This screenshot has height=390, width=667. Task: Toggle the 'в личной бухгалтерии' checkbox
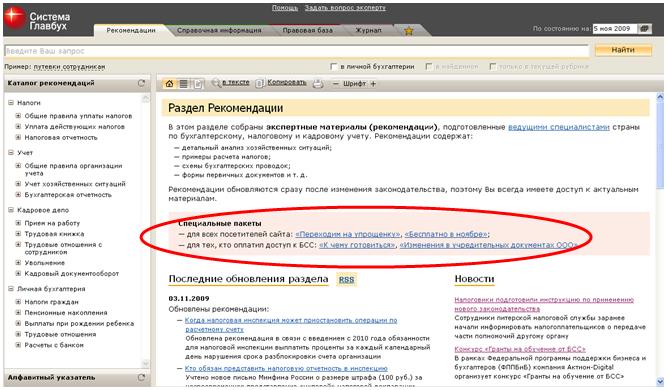click(x=334, y=67)
